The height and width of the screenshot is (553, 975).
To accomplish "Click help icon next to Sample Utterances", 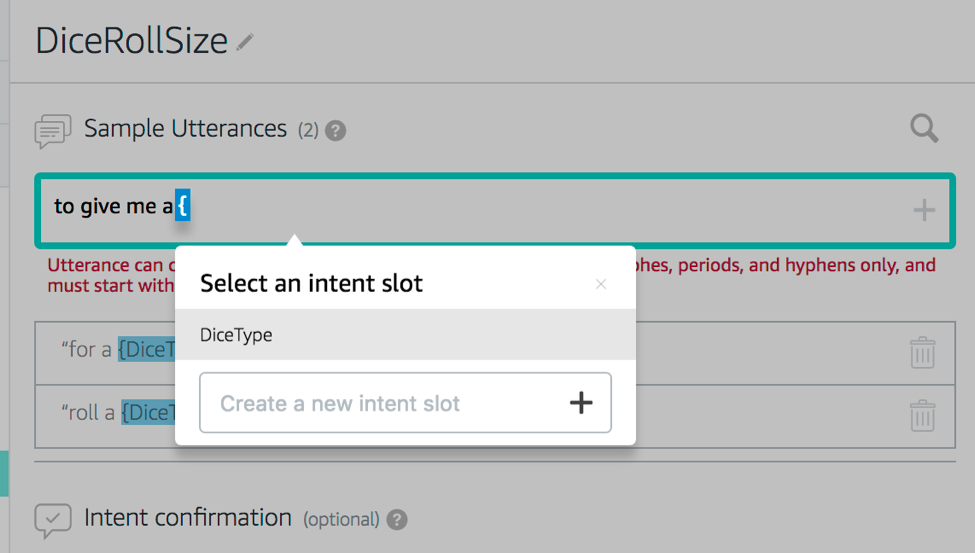I will tap(336, 131).
